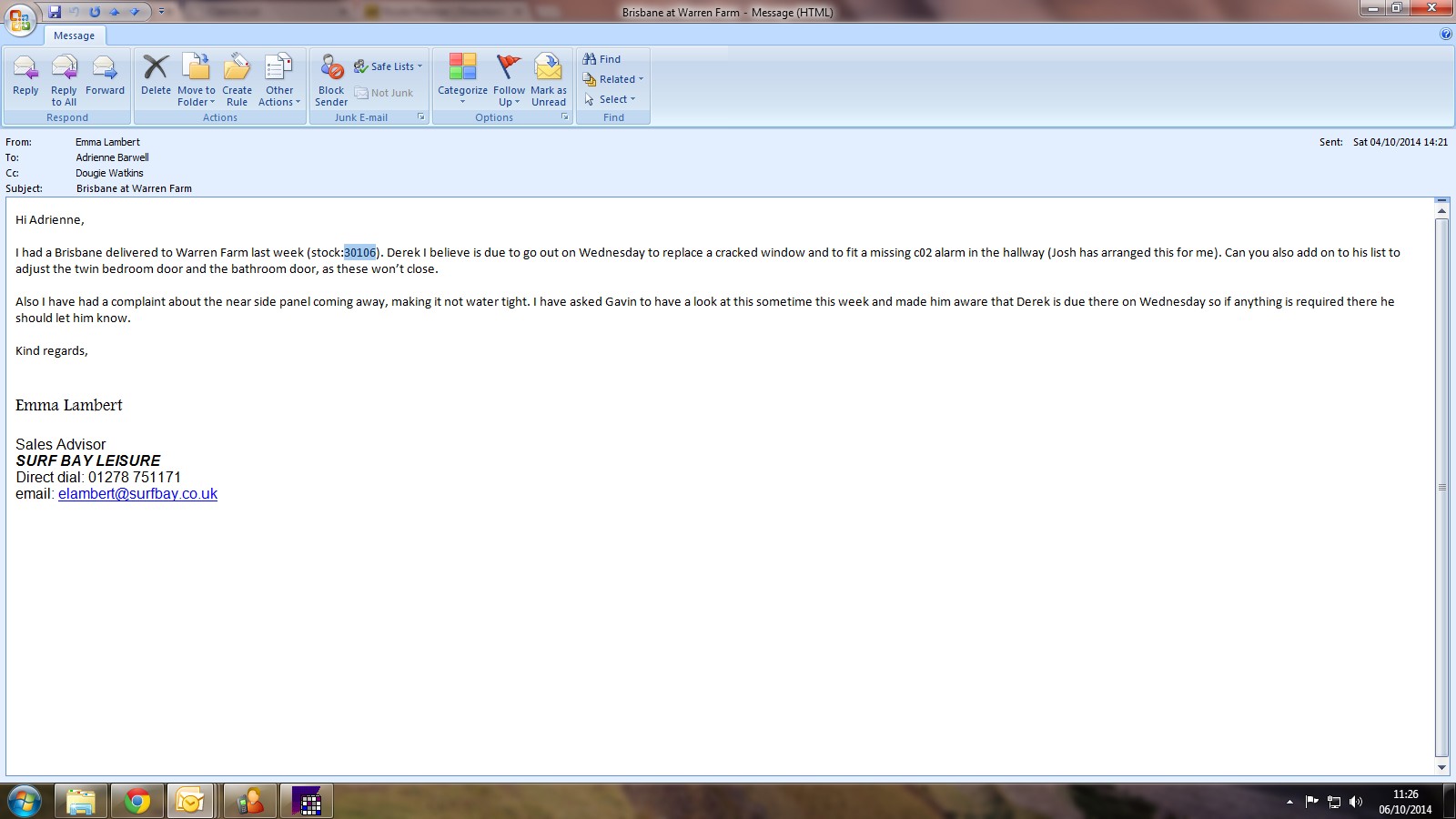Click the Not Junk button

point(384,93)
